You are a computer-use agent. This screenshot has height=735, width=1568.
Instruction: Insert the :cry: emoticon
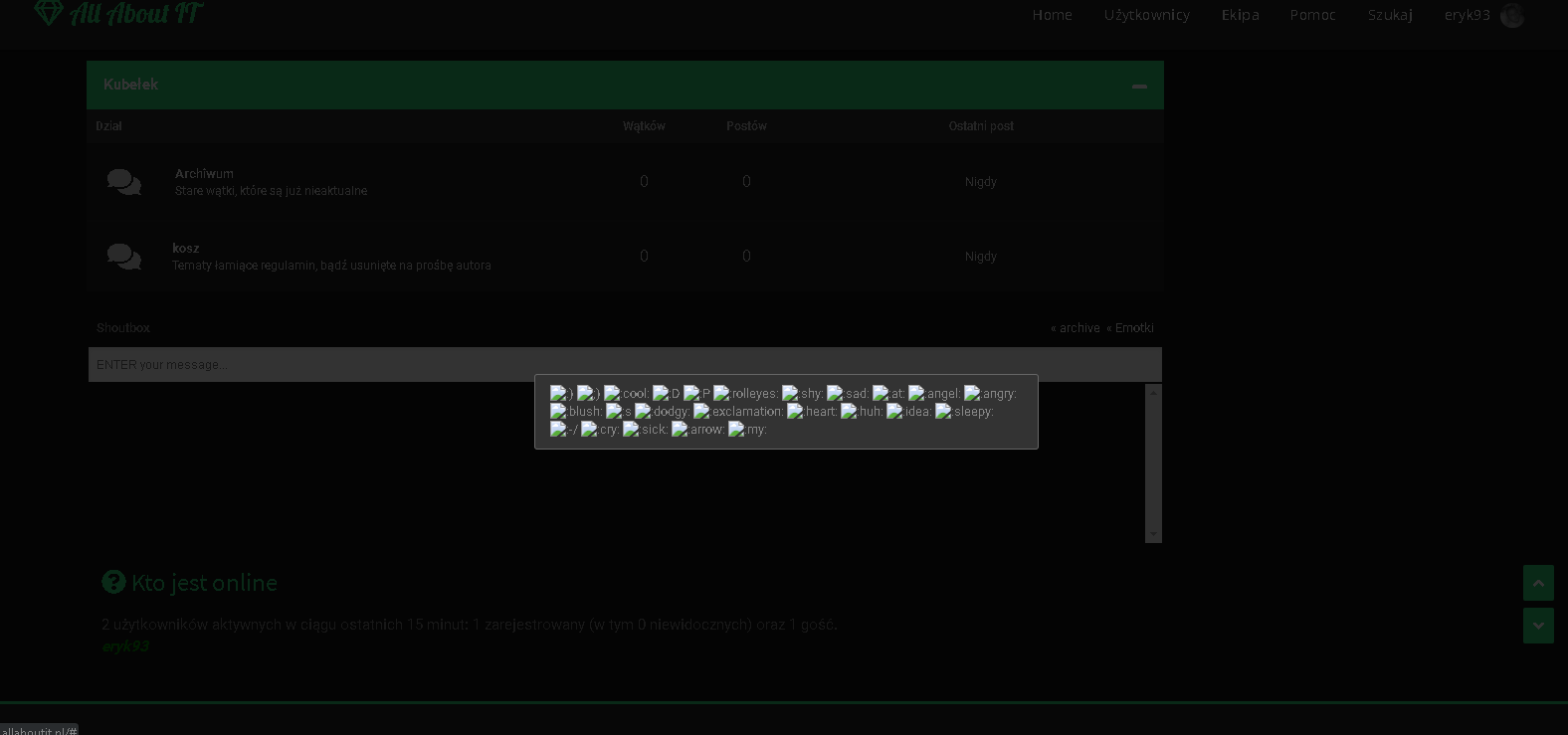tap(600, 430)
